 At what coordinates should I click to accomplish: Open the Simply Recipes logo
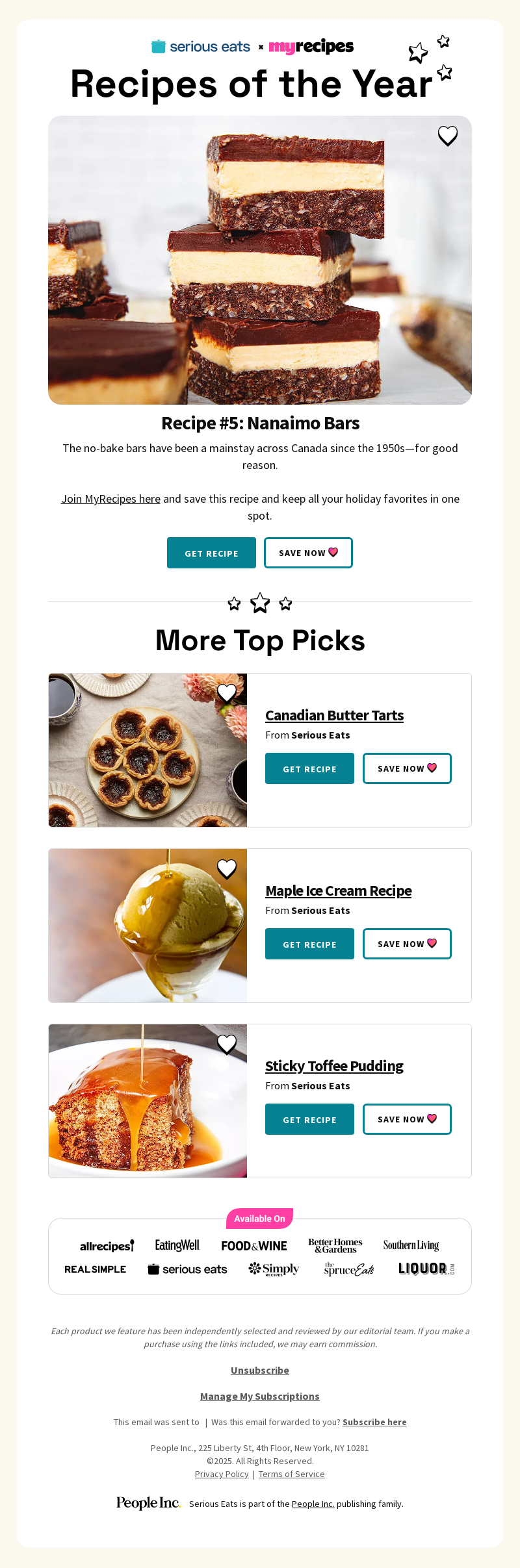point(274,1269)
